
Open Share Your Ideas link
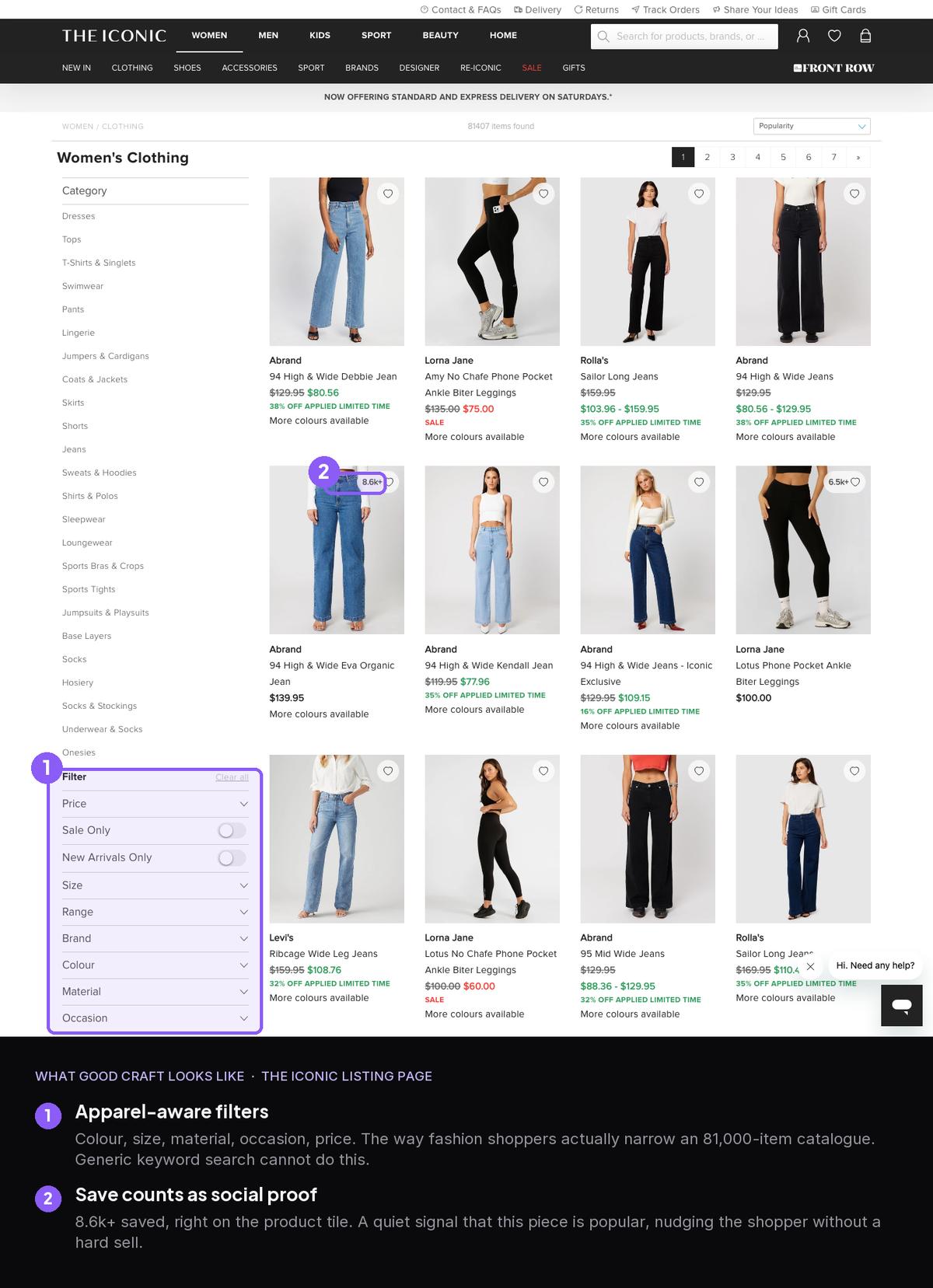pos(755,10)
